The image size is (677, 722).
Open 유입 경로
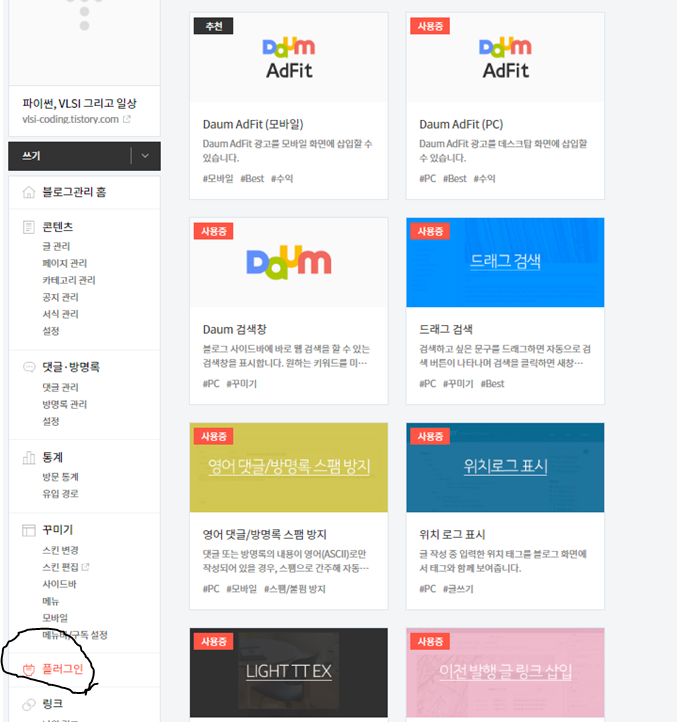pos(60,494)
